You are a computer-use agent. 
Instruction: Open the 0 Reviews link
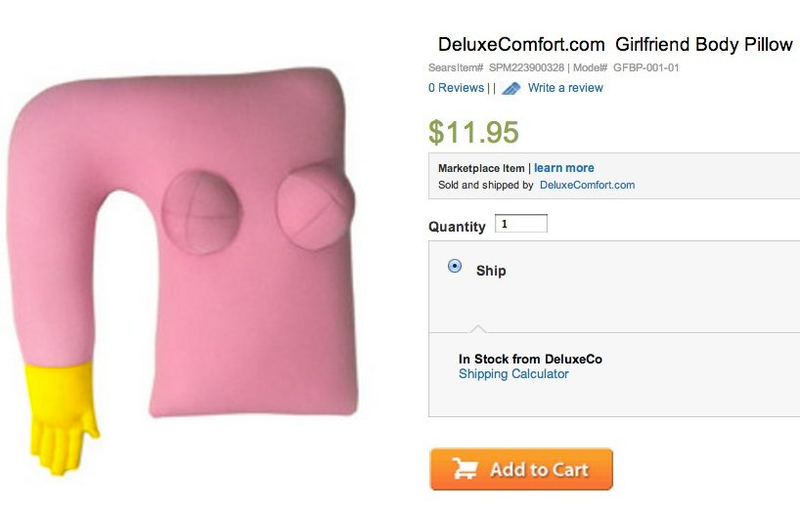(456, 88)
